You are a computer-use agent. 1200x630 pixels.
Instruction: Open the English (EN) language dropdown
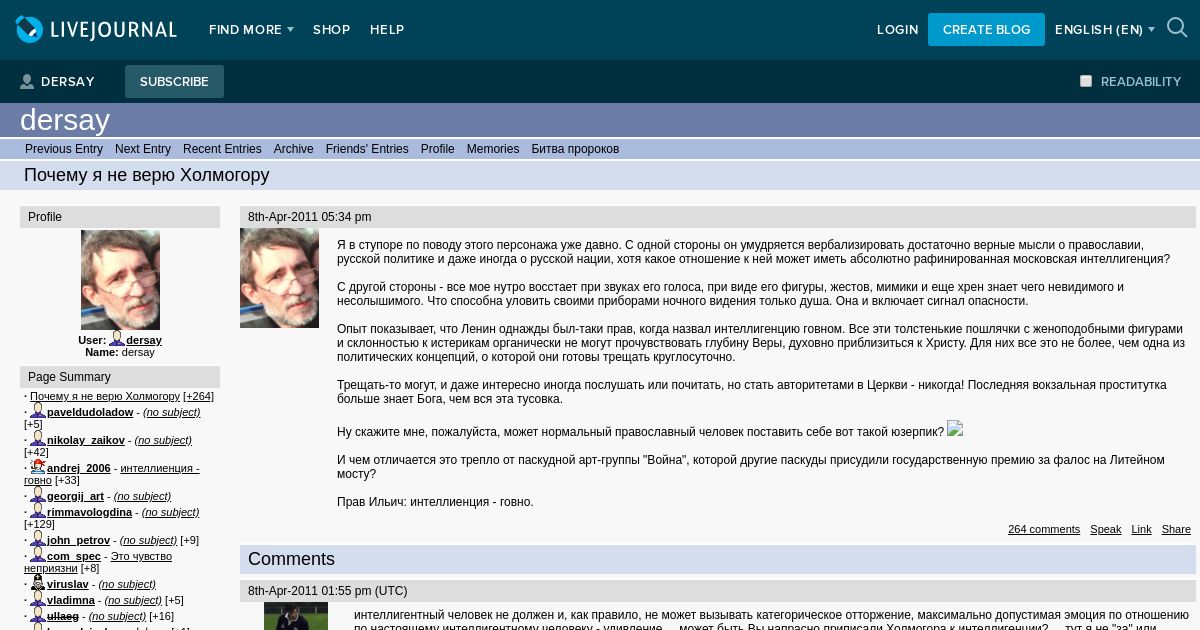click(1104, 30)
